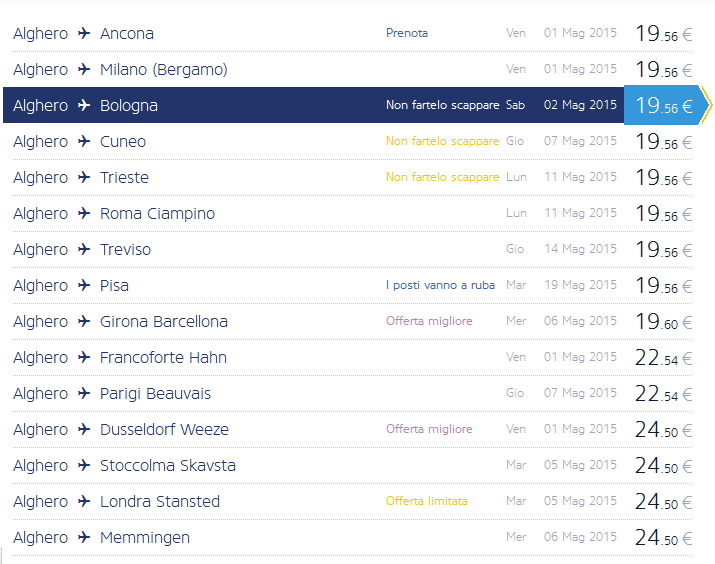Click the airplane icon in highlighted Bologna row

coord(84,105)
